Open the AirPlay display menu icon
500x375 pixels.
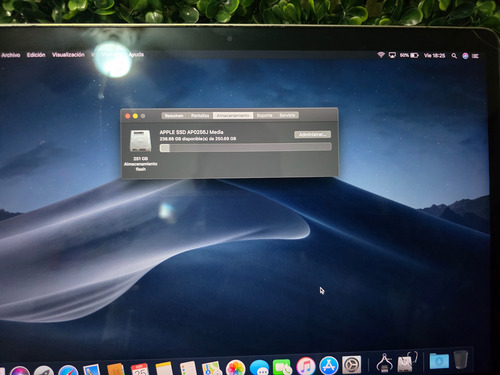point(392,55)
